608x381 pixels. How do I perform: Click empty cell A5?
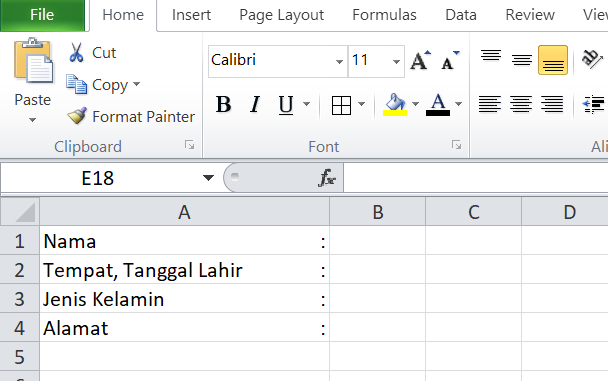click(x=185, y=357)
